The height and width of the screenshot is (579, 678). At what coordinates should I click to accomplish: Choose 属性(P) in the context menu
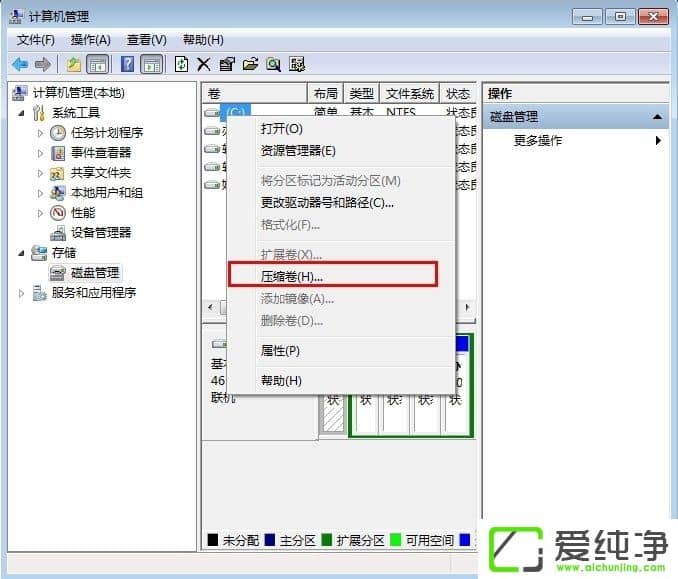280,351
